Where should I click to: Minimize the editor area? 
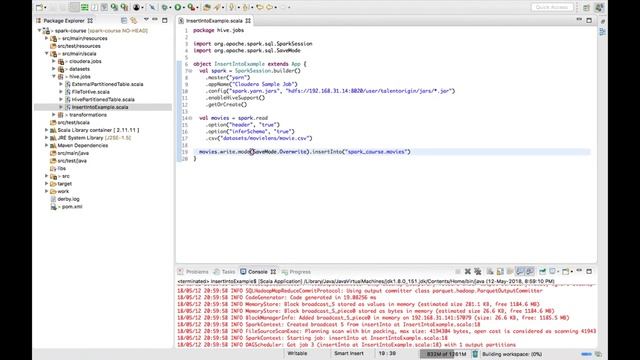[x=579, y=20]
